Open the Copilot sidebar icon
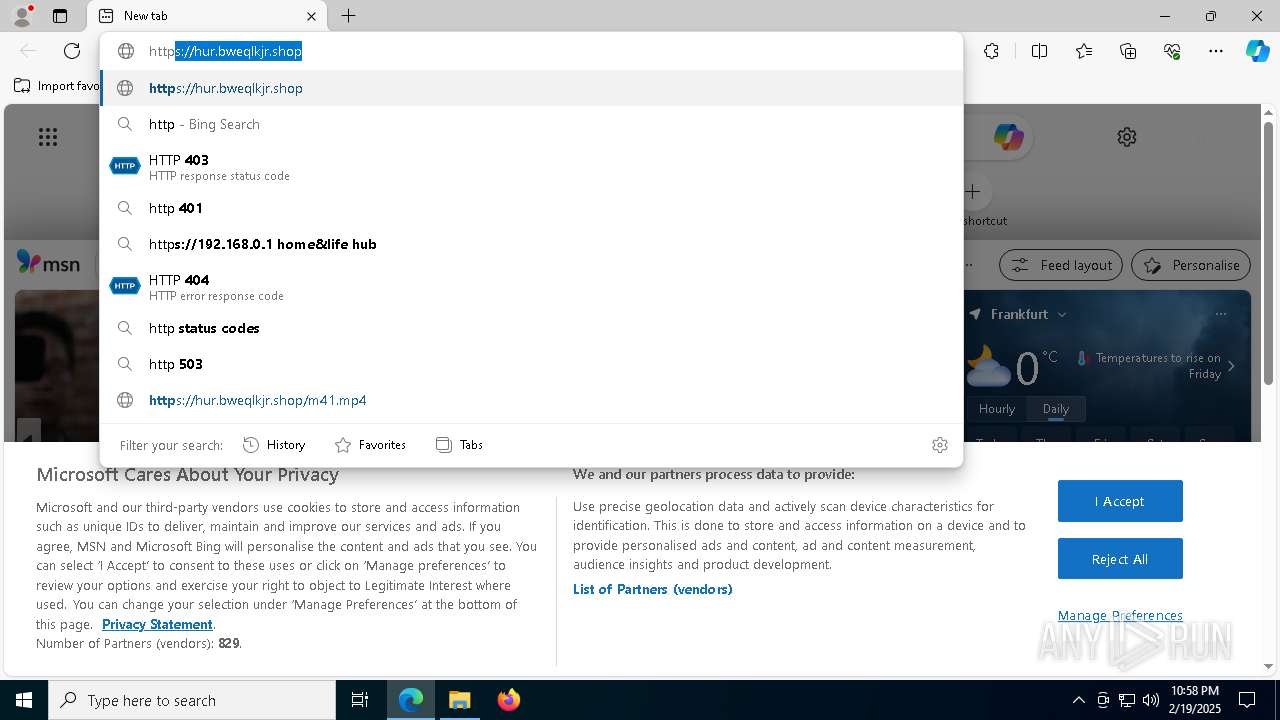The image size is (1280, 720). [1257, 51]
